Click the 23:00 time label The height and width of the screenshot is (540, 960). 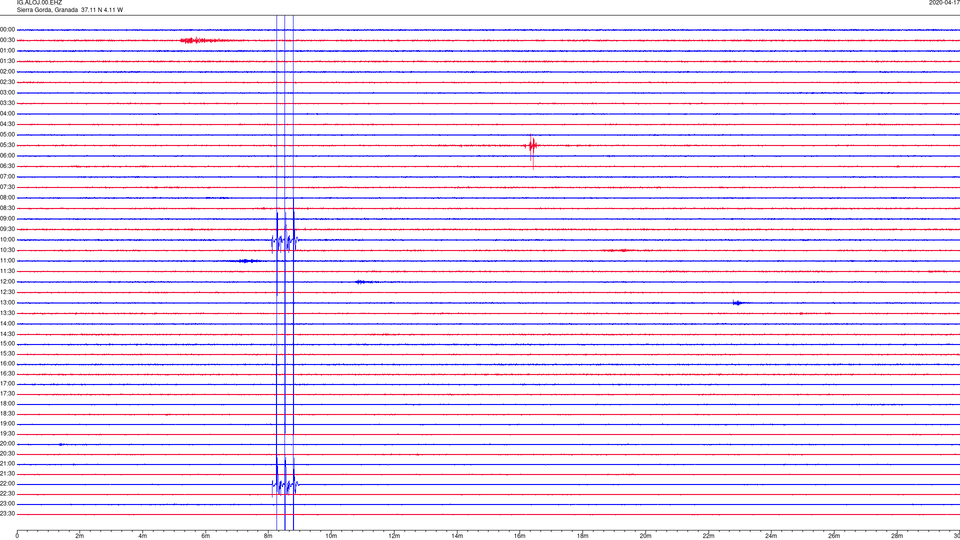coord(7,503)
